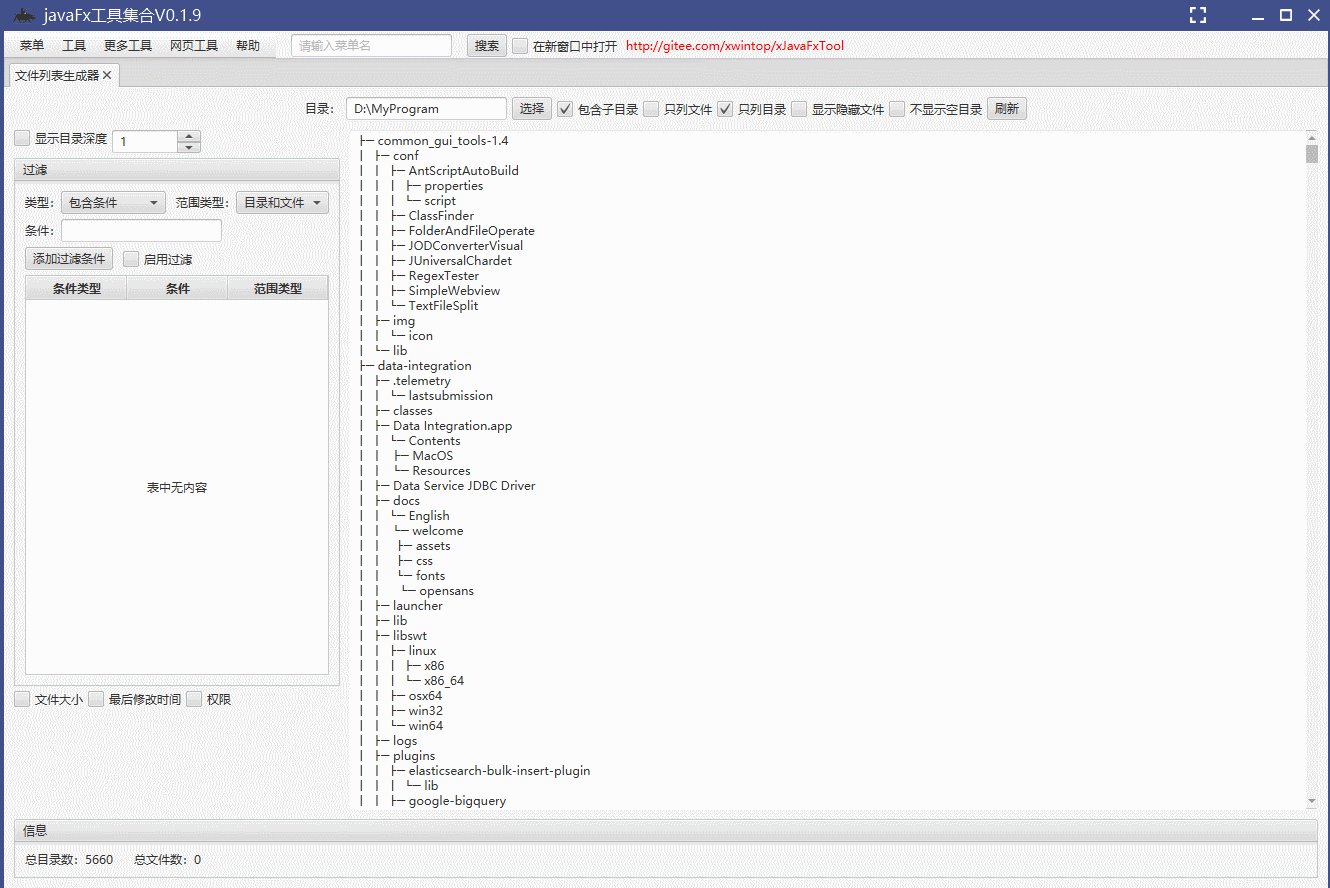Click the opensans entry
The width and height of the screenshot is (1330, 888).
[x=446, y=591]
